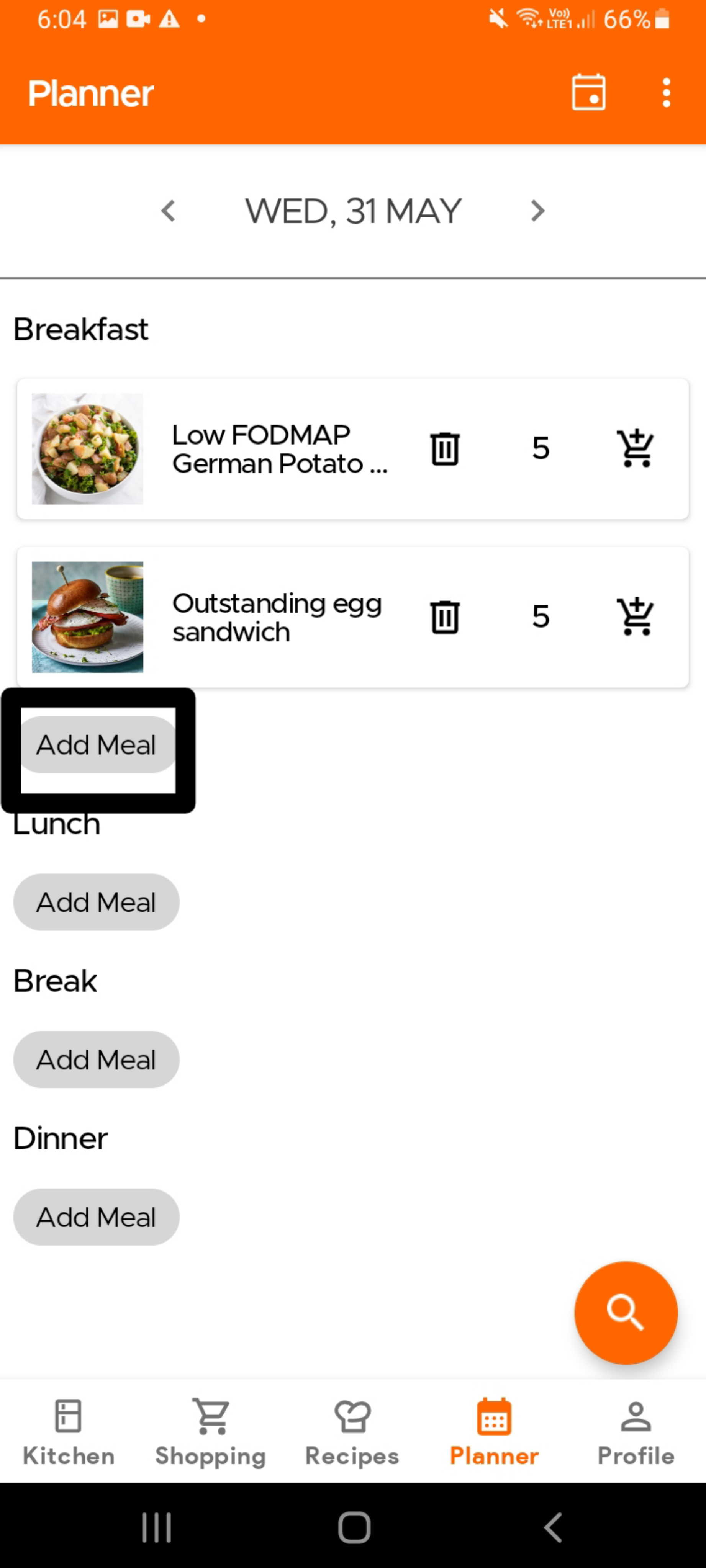Delete Low FODMAP German Potato meal
Viewport: 706px width, 1568px height.
[445, 449]
